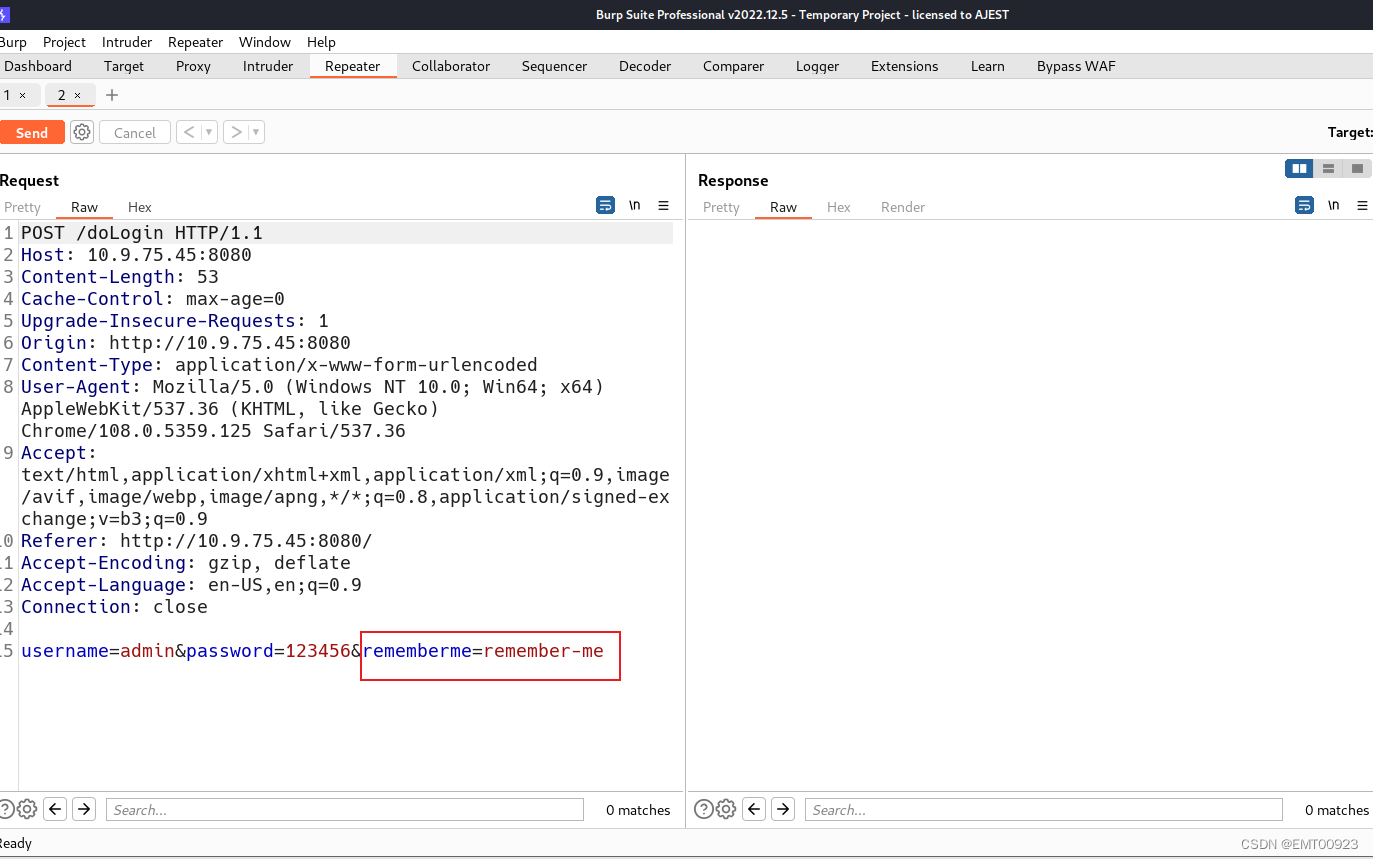Image resolution: width=1373 pixels, height=859 pixels.
Task: Switch to the Intruder tool tab
Action: tap(268, 66)
